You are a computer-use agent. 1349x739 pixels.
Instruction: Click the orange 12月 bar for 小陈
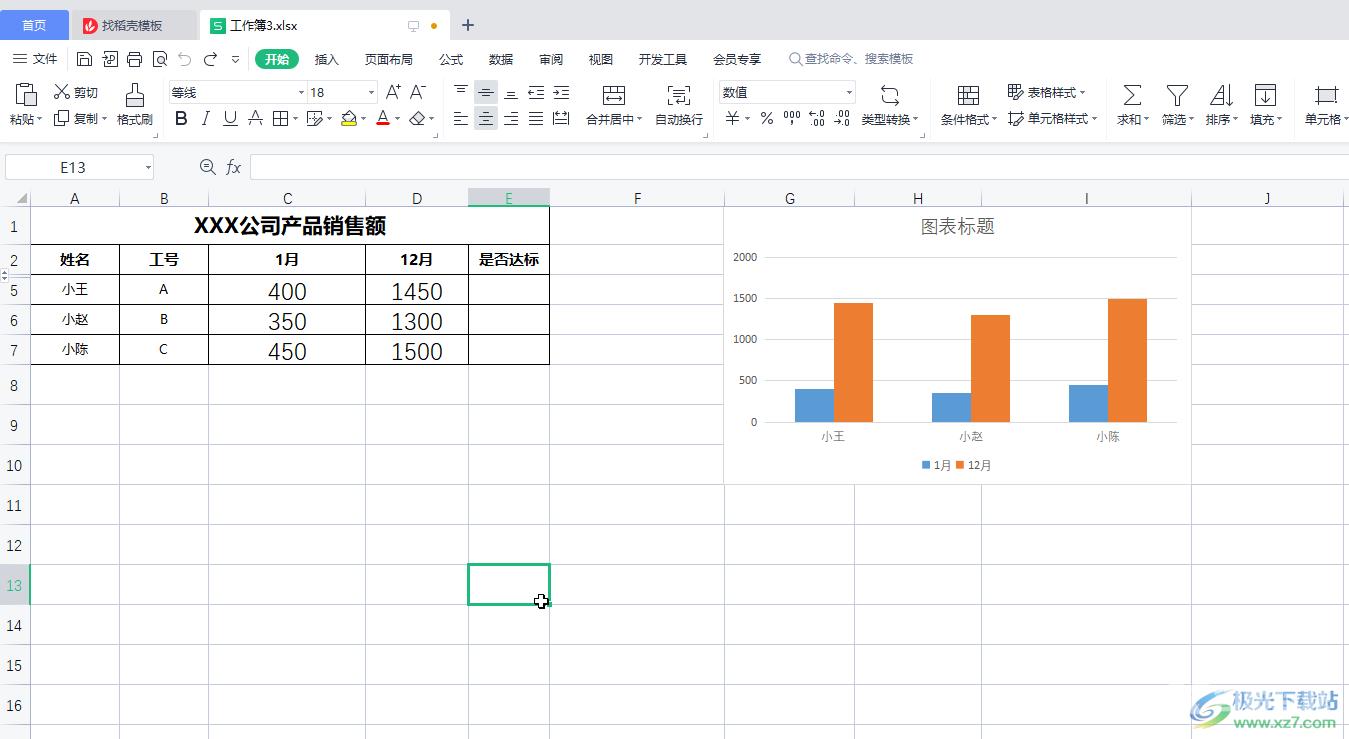[x=1127, y=360]
